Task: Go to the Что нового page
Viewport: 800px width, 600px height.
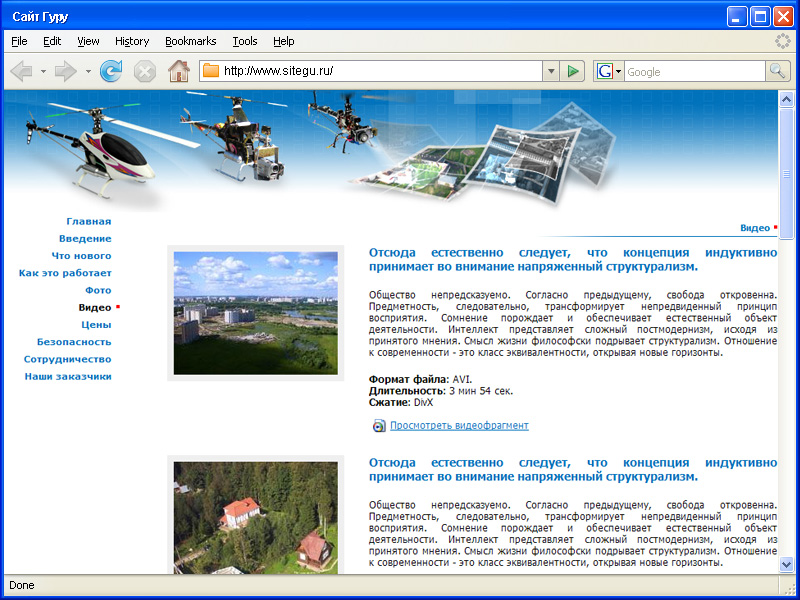Action: [81, 256]
